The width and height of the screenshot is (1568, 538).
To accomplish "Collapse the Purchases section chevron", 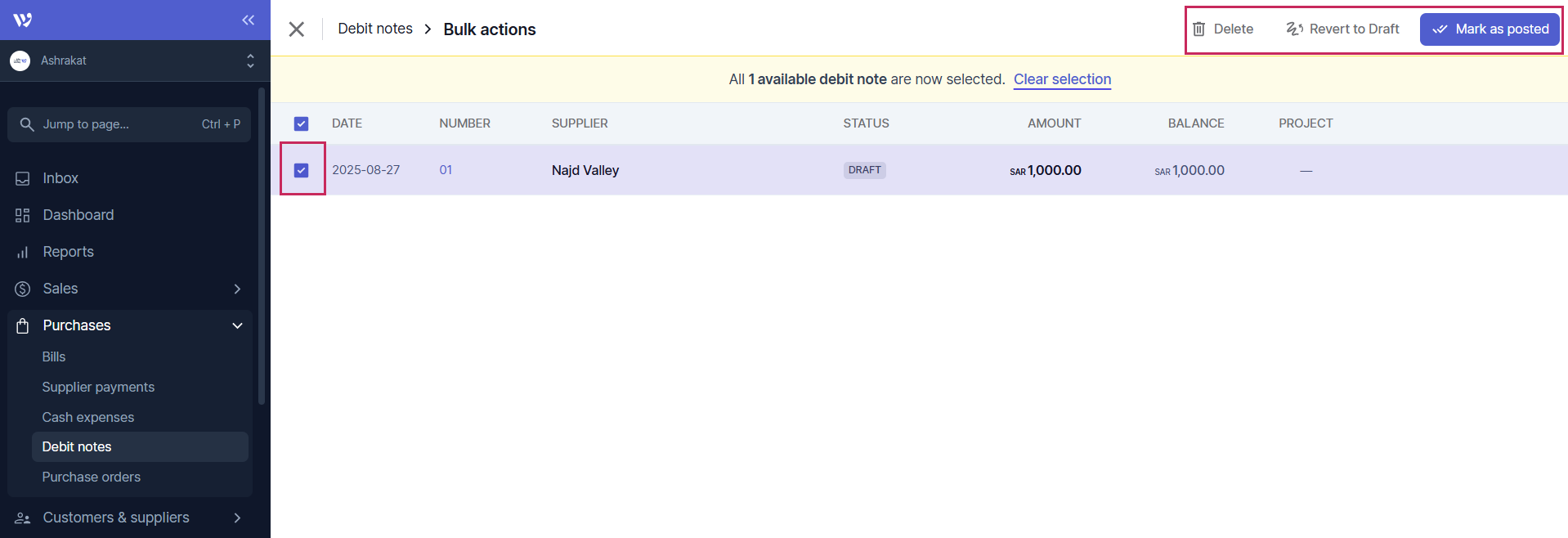I will click(x=237, y=326).
